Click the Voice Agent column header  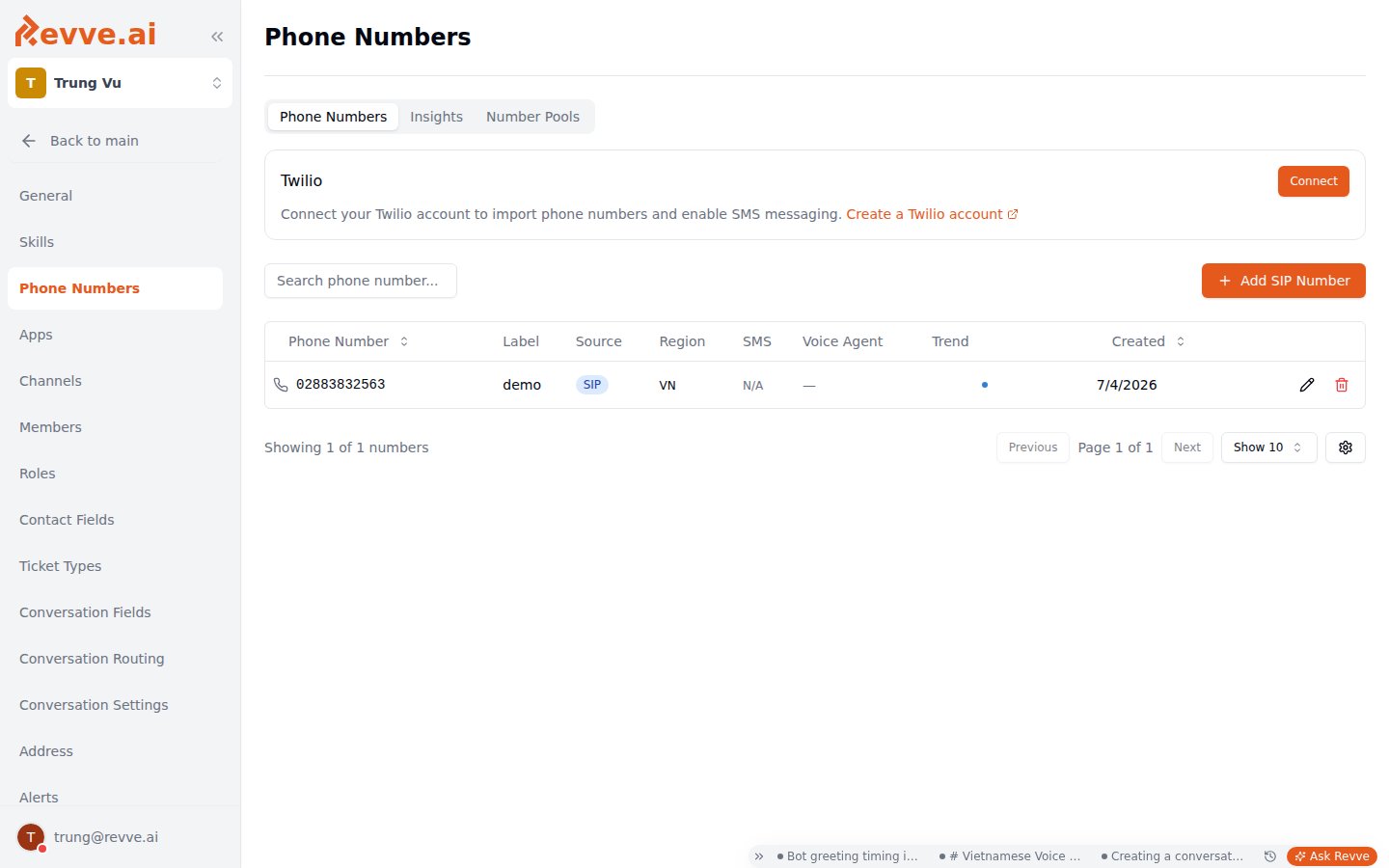click(x=842, y=341)
